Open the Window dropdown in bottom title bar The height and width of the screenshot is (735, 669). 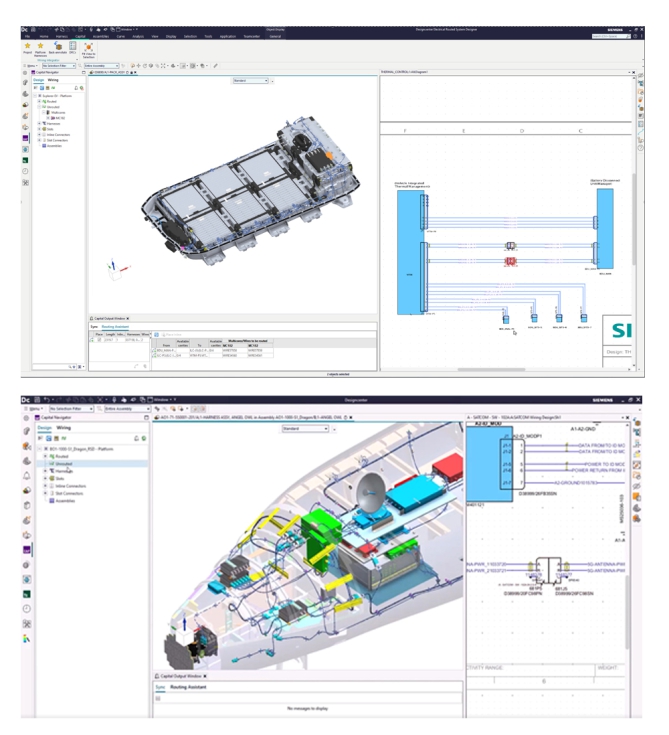pyautogui.click(x=164, y=400)
